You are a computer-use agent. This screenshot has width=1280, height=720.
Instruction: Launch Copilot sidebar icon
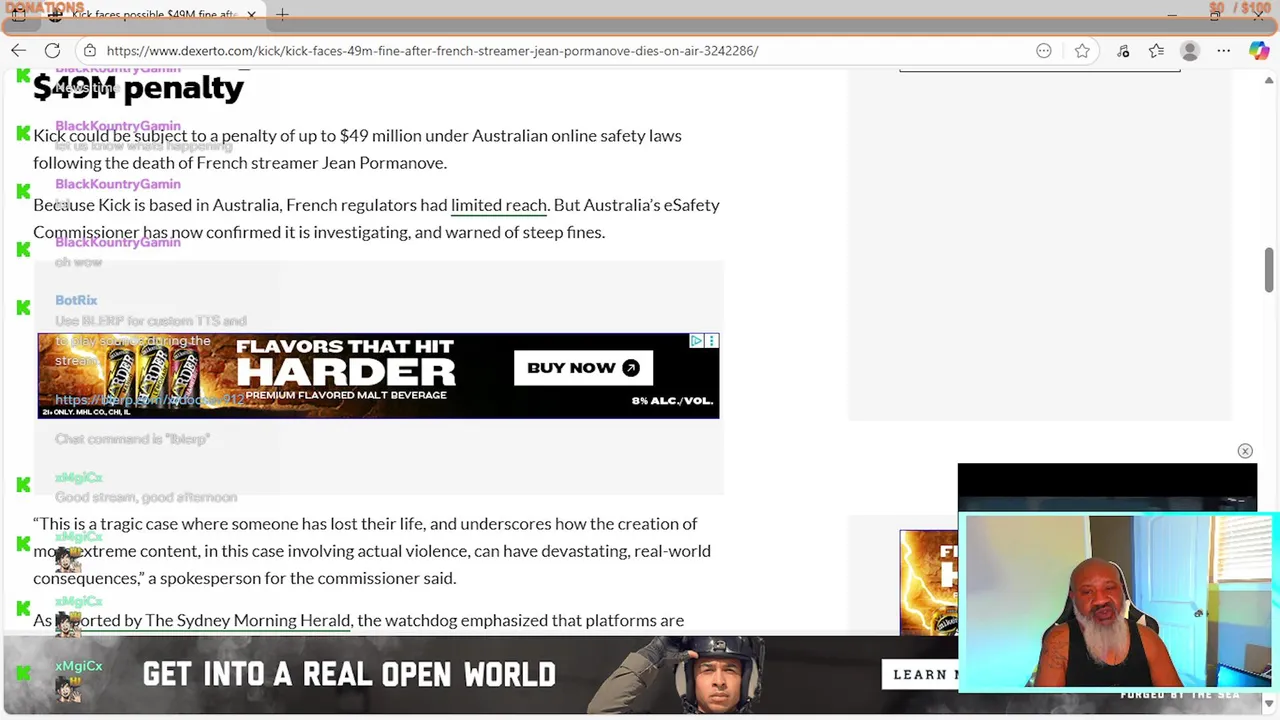[1259, 50]
